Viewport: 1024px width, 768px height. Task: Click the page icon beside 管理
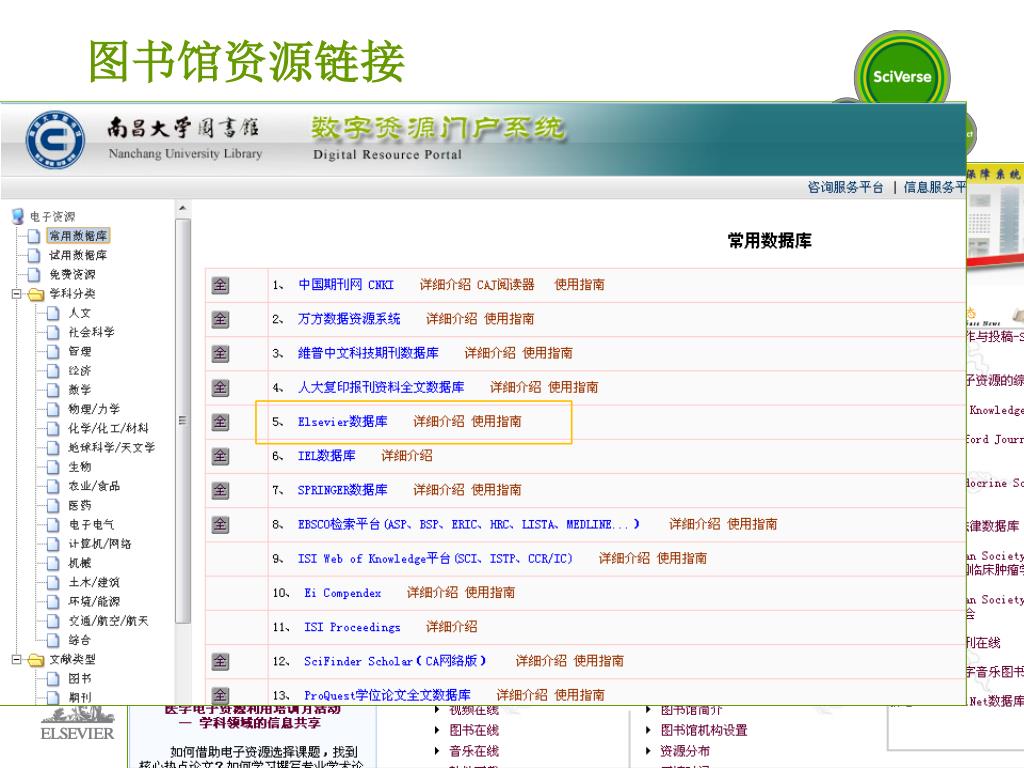click(54, 351)
